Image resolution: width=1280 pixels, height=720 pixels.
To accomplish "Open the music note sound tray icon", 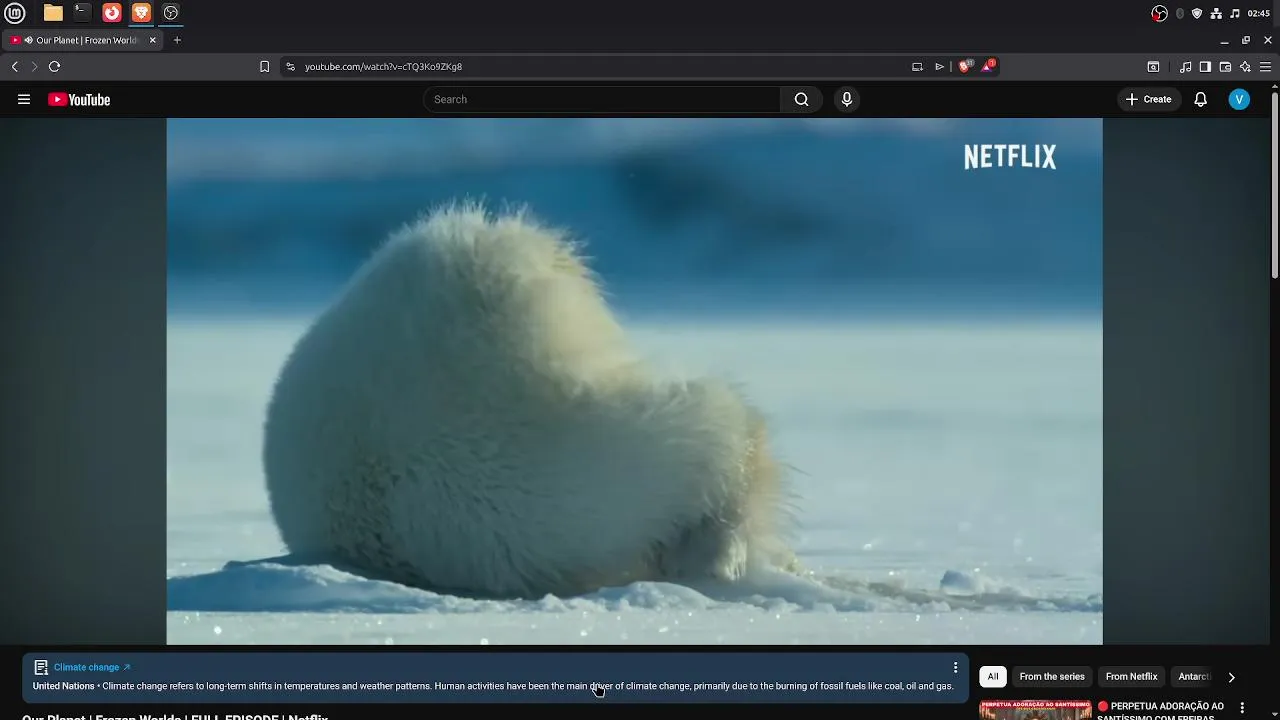I will click(x=1235, y=13).
